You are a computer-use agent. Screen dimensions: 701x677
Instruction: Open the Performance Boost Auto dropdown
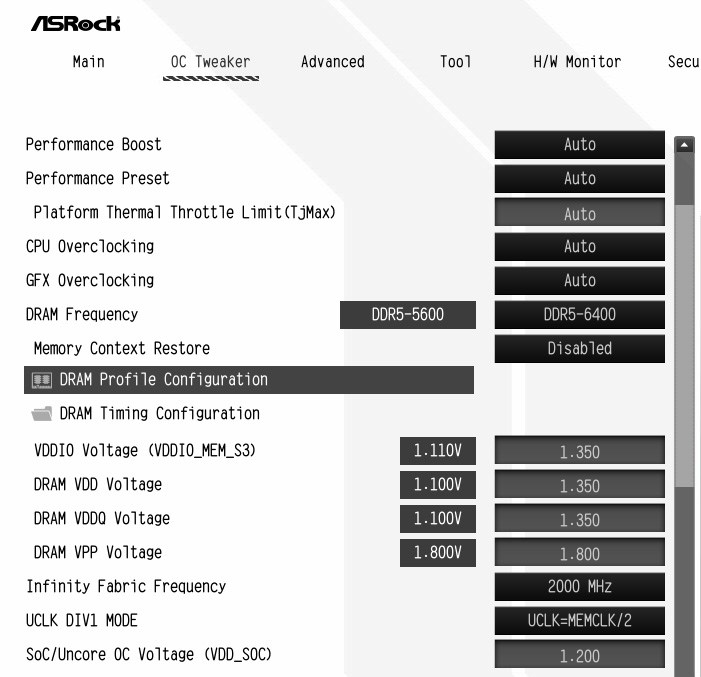[579, 145]
